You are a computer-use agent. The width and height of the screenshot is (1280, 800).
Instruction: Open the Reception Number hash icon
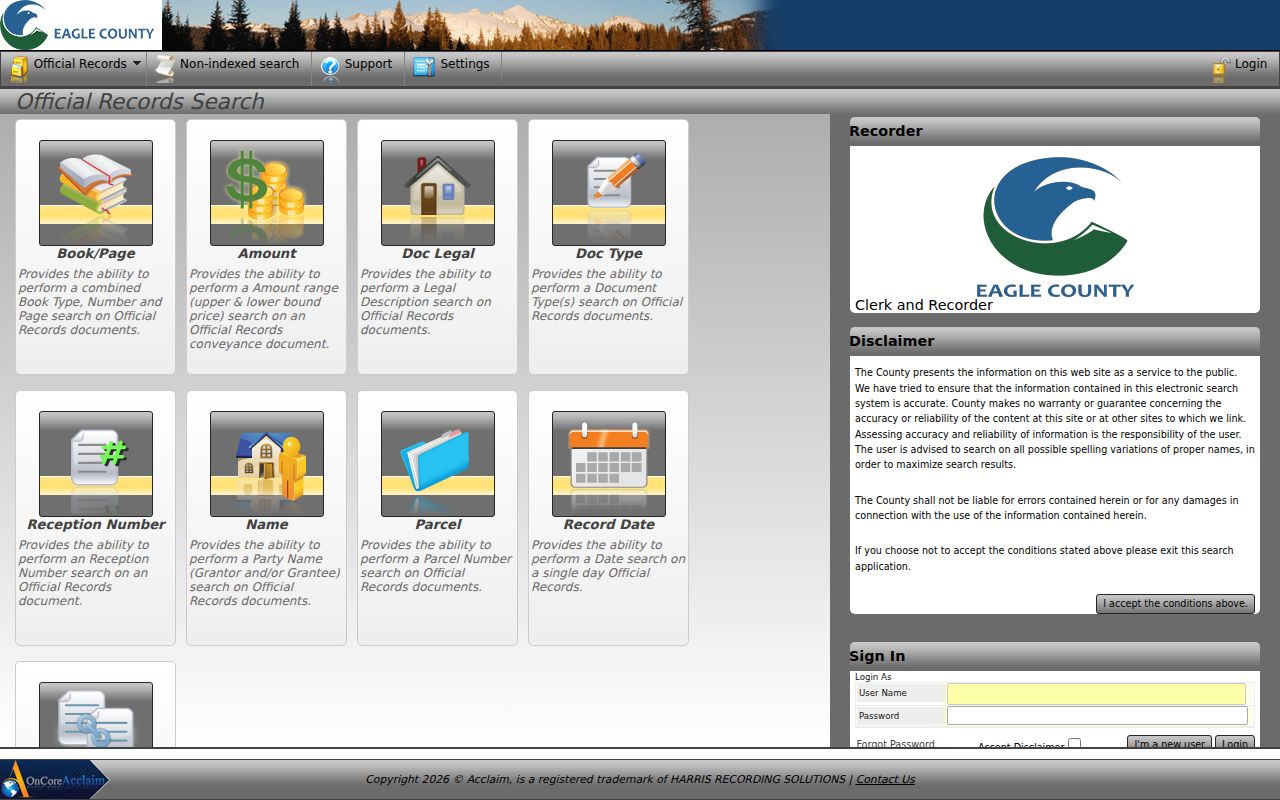96,464
